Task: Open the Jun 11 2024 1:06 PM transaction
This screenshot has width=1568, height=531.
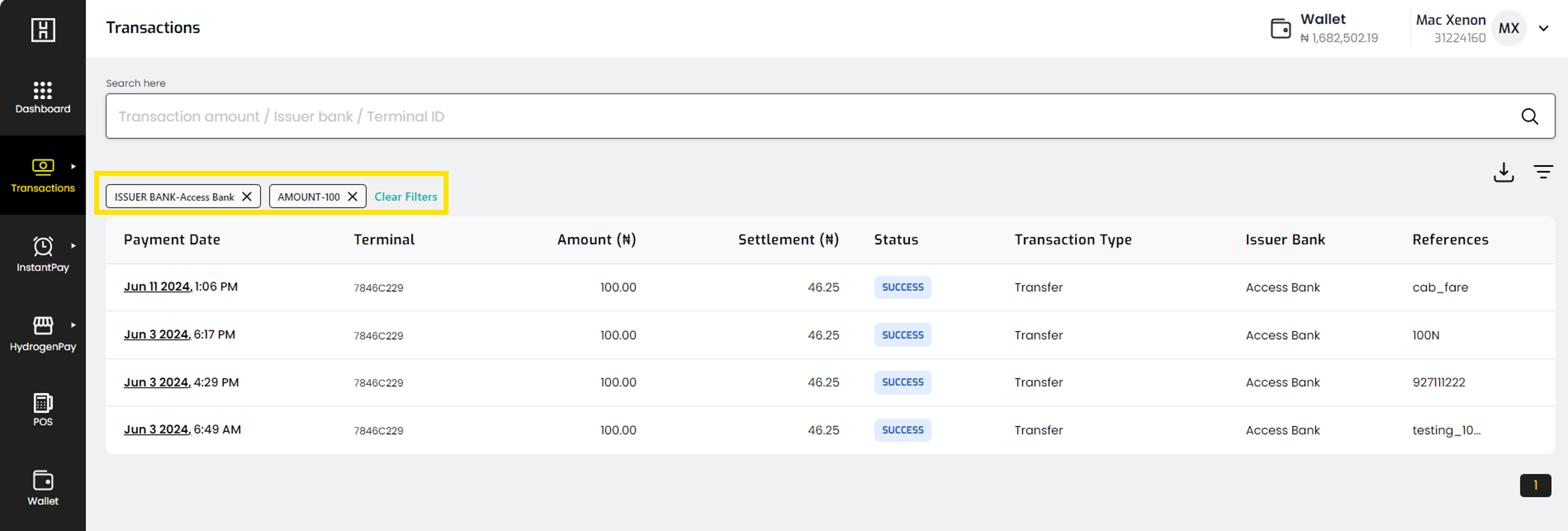Action: coord(180,287)
